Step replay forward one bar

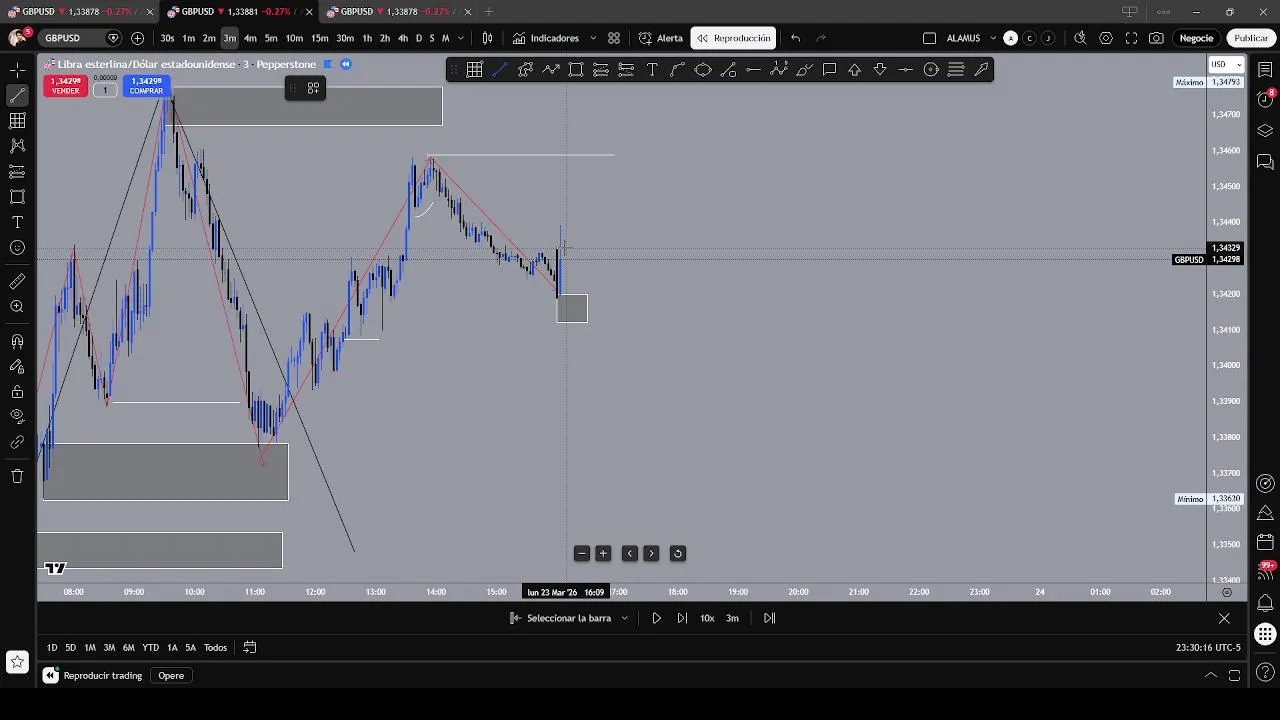pyautogui.click(x=682, y=618)
